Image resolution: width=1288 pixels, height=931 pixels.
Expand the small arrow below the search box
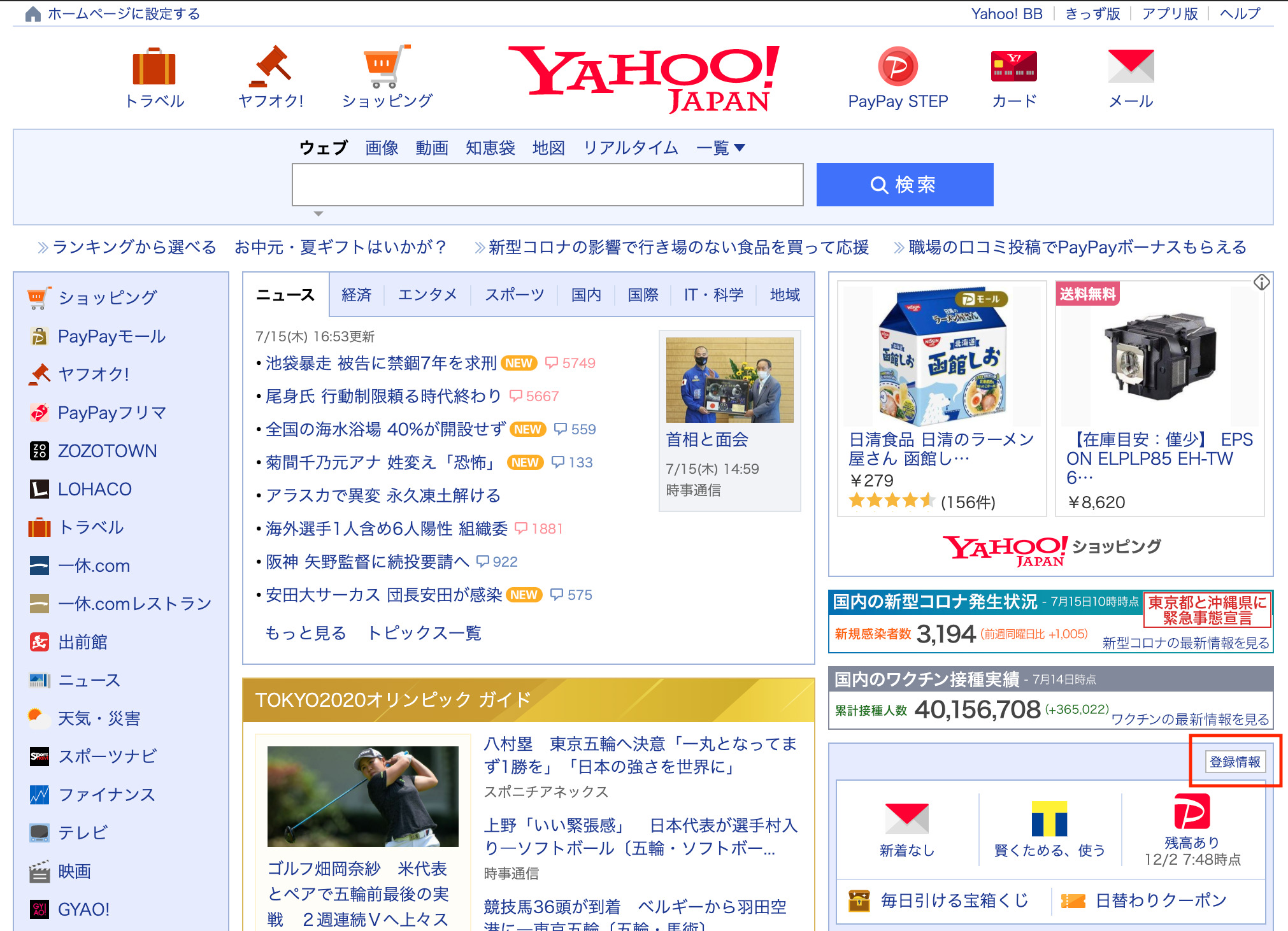318,214
